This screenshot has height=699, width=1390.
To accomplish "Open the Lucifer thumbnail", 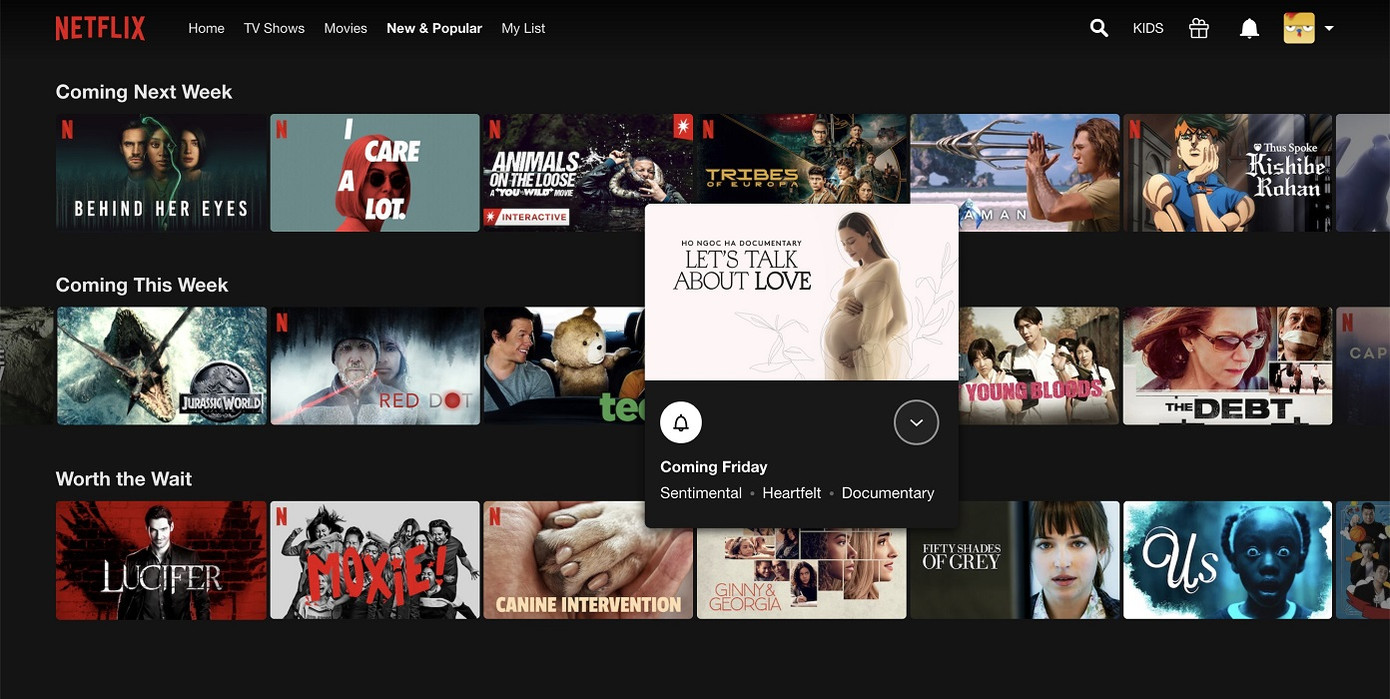I will [x=161, y=560].
